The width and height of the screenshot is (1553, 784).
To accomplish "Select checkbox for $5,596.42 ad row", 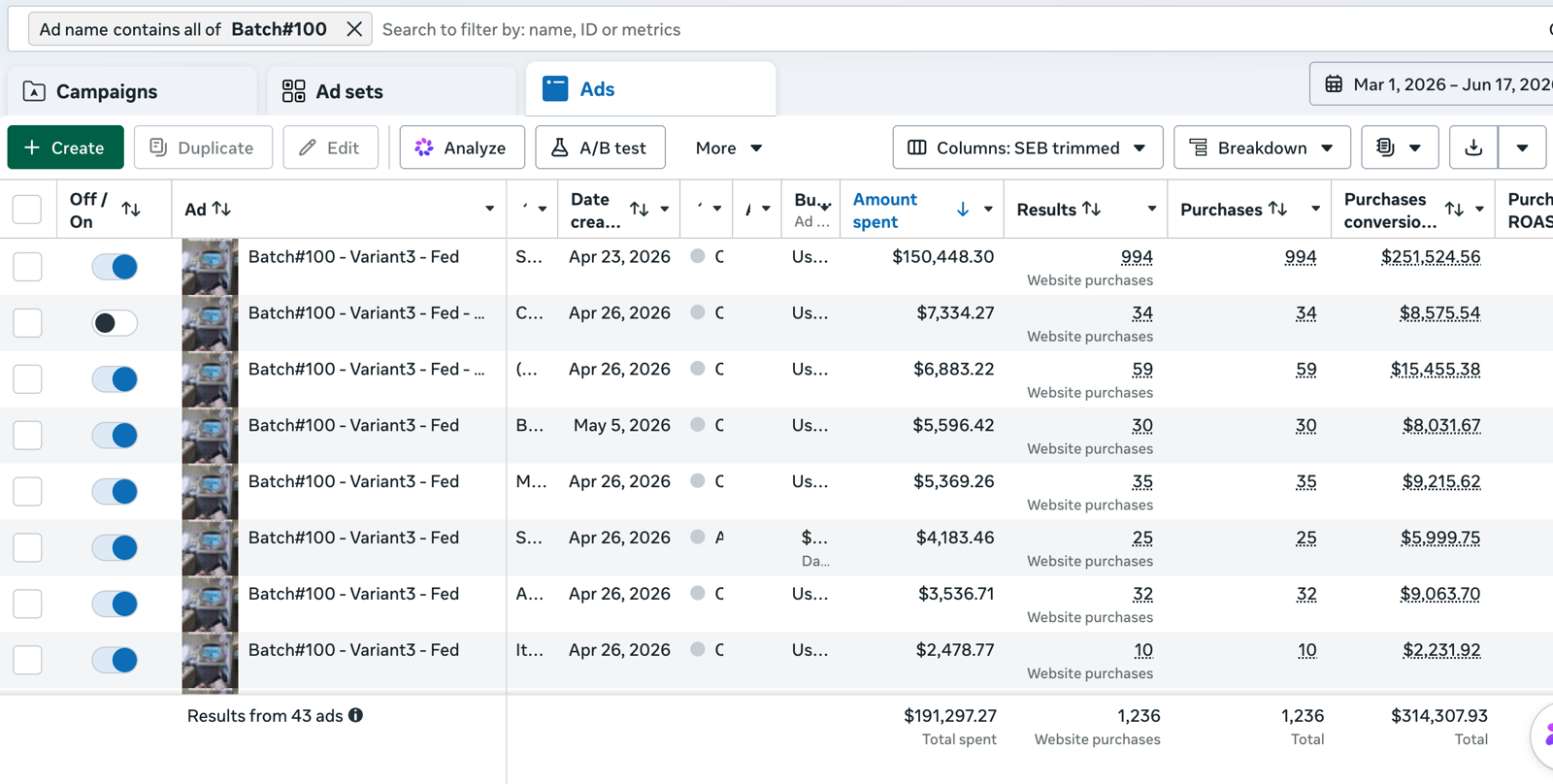I will click(x=27, y=436).
